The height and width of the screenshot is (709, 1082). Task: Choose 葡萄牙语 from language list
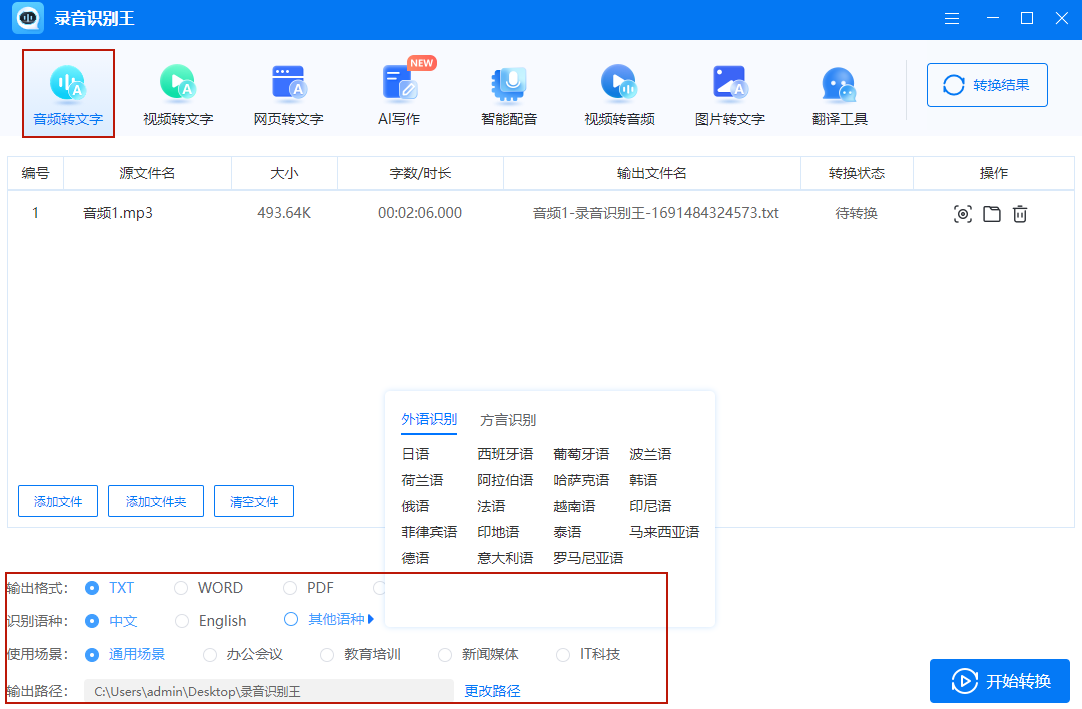click(581, 454)
